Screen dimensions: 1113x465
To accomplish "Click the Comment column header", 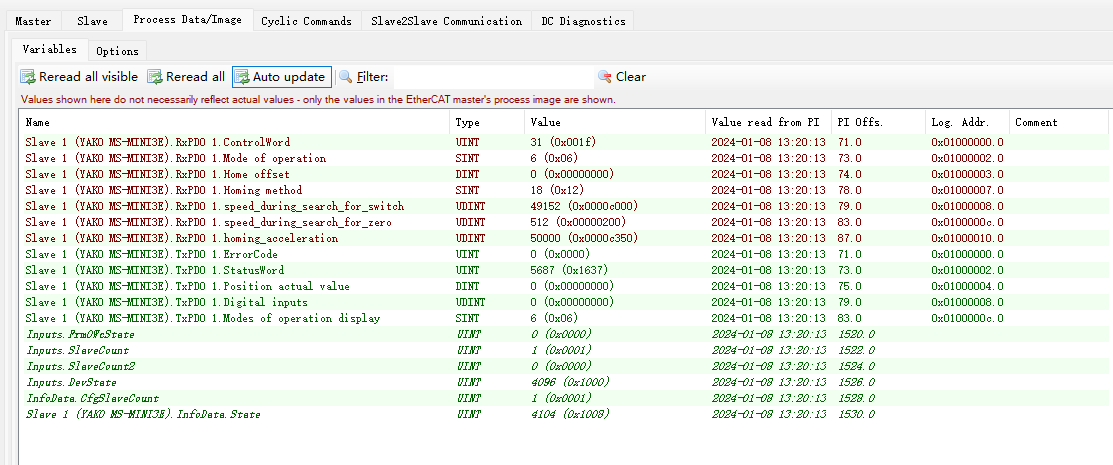I will pos(1036,122).
